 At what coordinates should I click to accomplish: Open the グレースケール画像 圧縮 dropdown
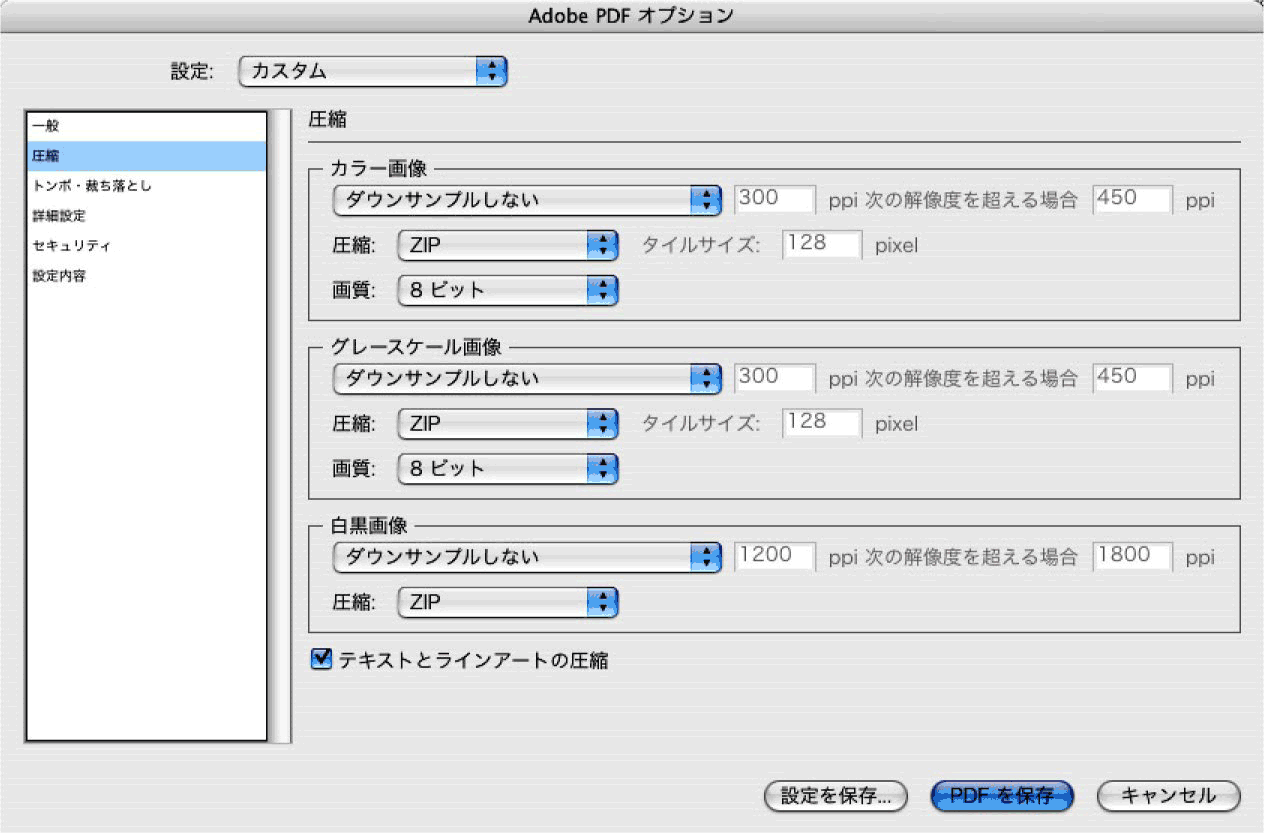[x=507, y=423]
